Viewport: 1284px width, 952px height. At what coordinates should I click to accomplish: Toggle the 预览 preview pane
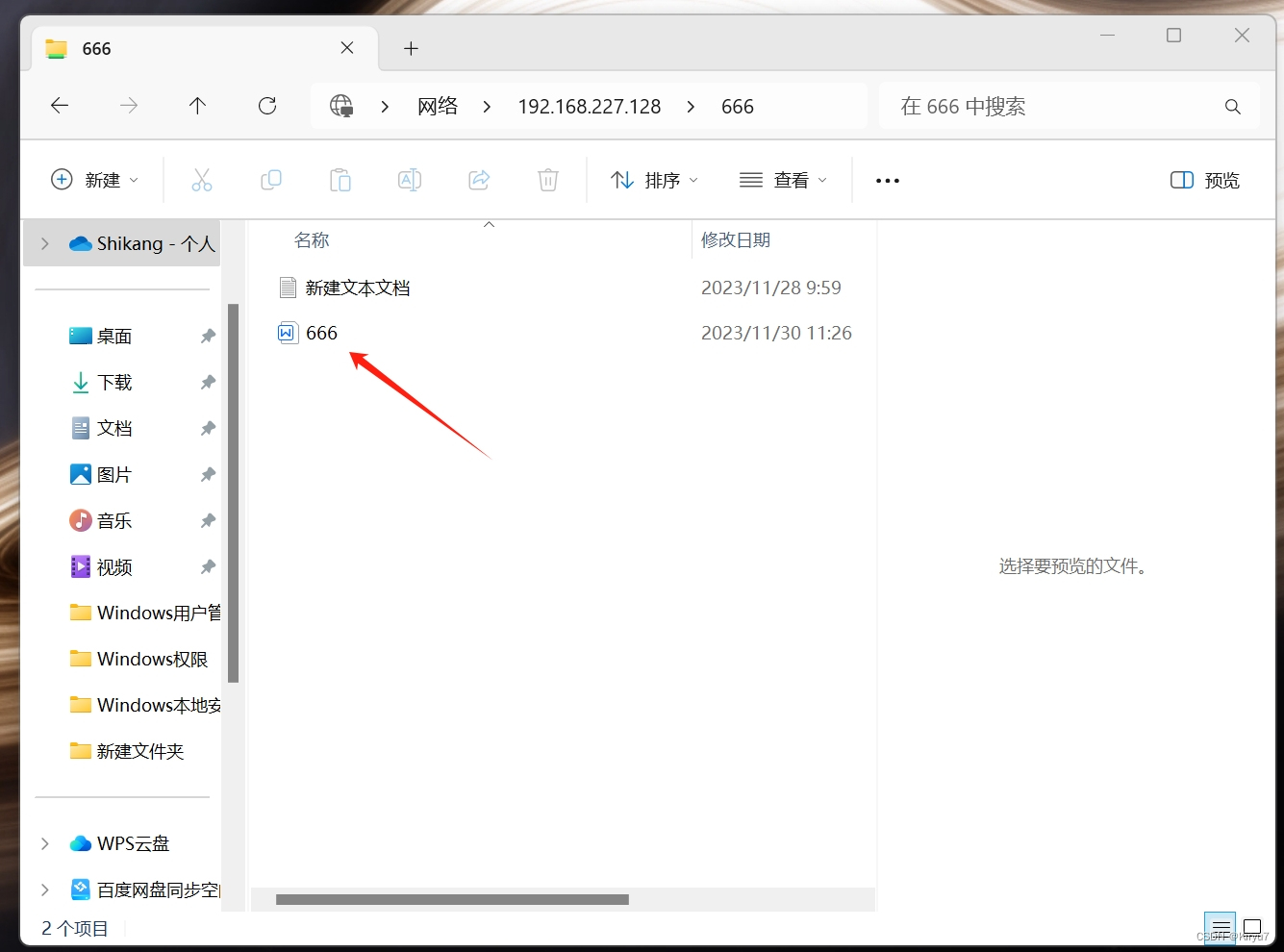coord(1205,180)
